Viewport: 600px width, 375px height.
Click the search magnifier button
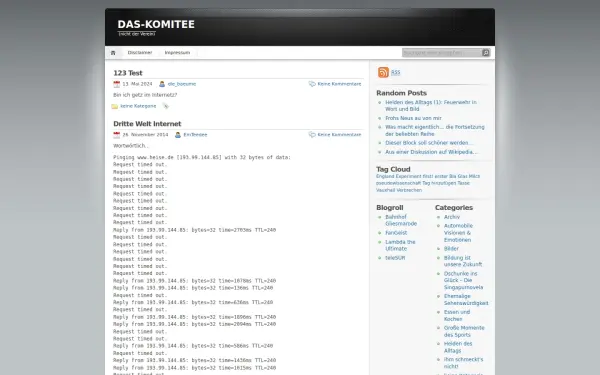(x=486, y=53)
